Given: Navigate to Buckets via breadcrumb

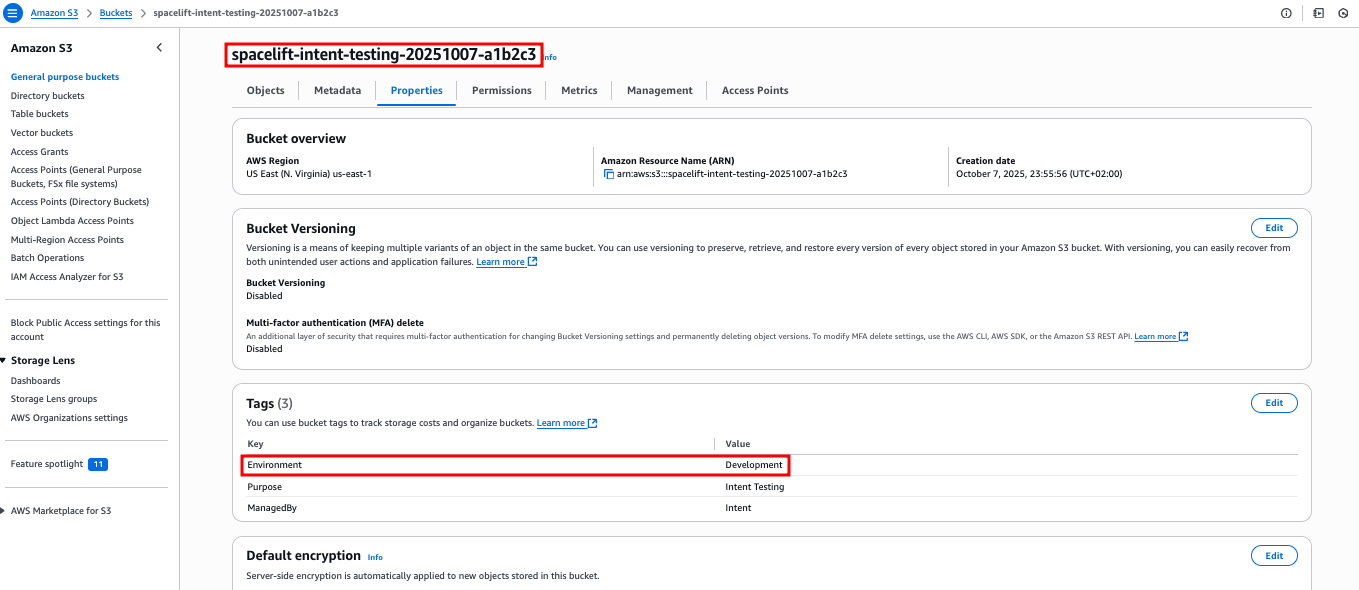Looking at the screenshot, I should point(115,13).
